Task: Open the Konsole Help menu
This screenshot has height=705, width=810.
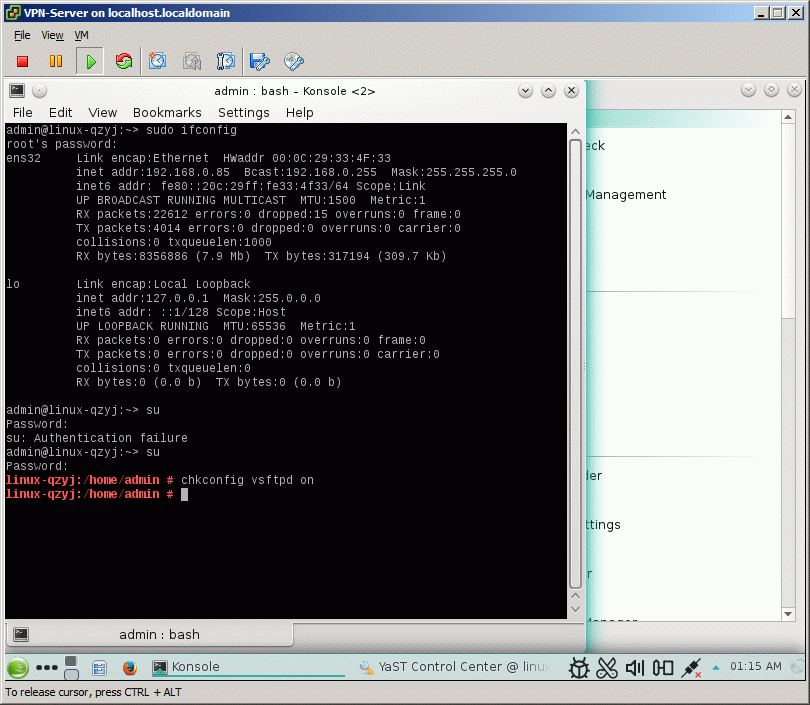Action: [x=300, y=113]
